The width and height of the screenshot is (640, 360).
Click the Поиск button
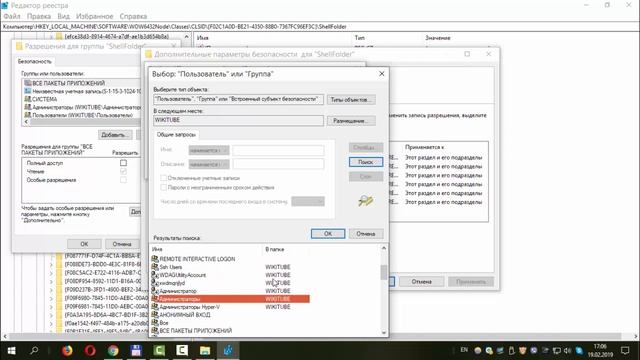366,162
